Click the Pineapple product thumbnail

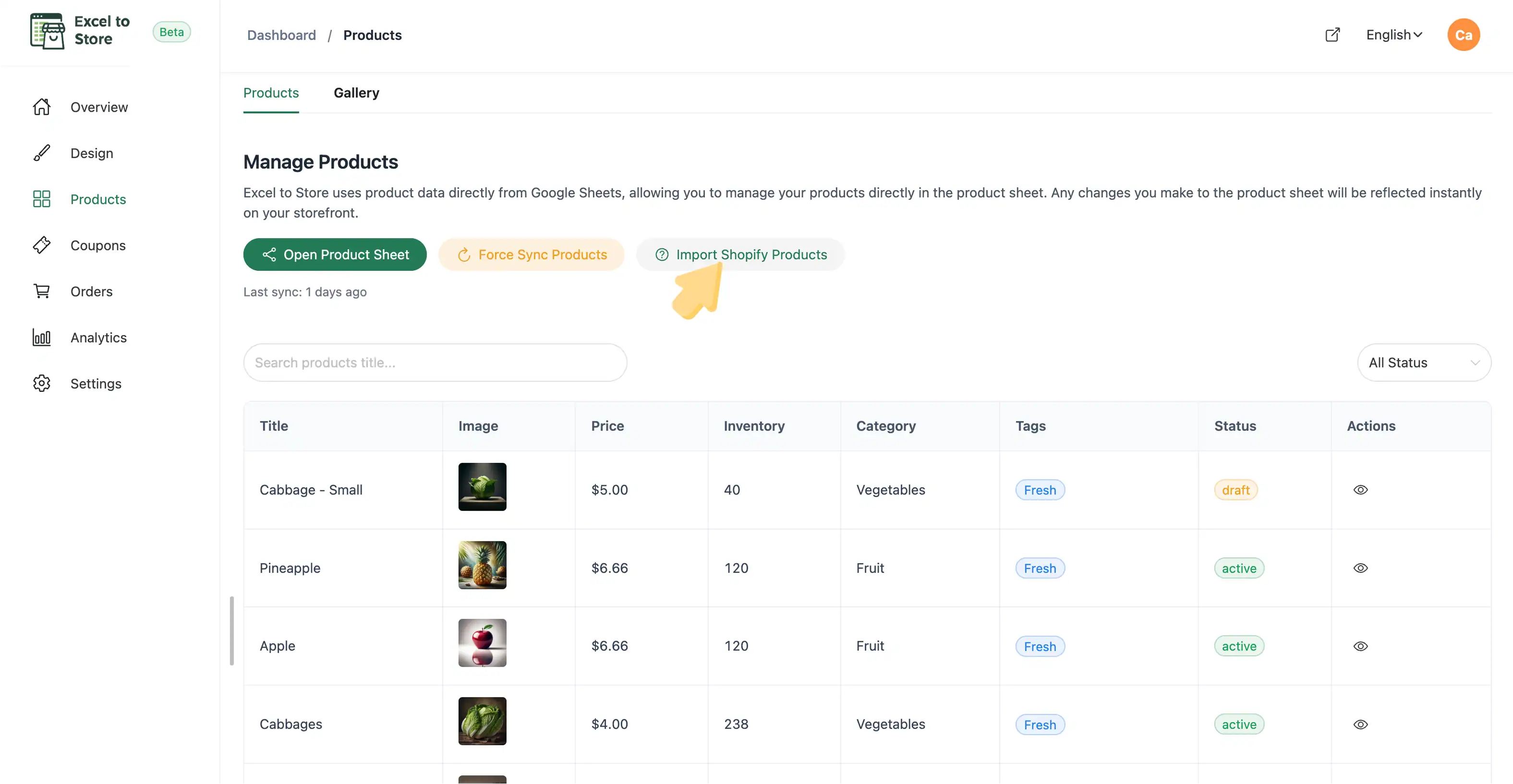pyautogui.click(x=482, y=565)
